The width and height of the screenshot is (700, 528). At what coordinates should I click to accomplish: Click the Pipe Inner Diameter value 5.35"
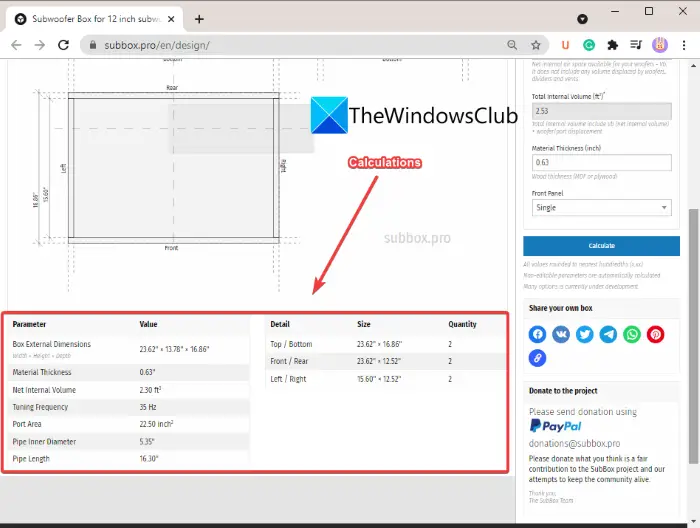click(146, 441)
